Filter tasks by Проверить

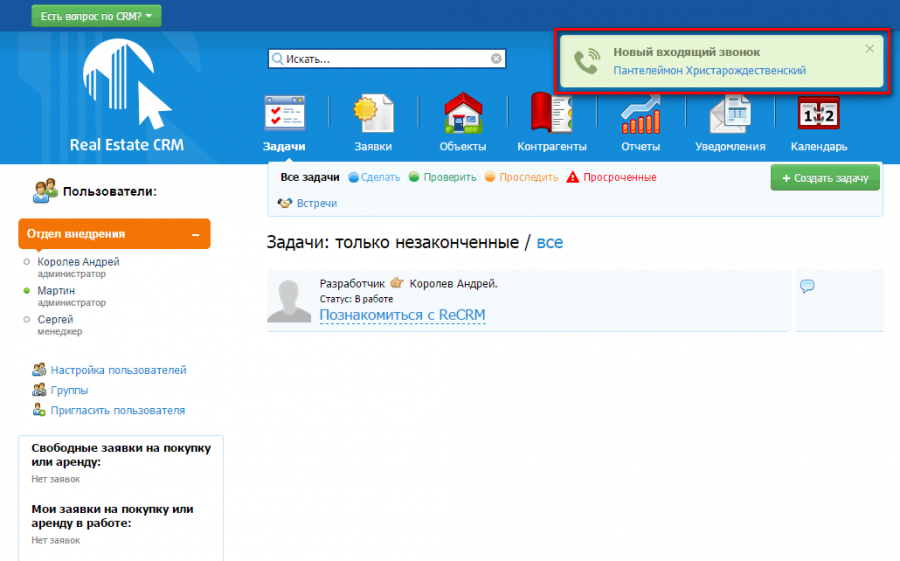450,177
